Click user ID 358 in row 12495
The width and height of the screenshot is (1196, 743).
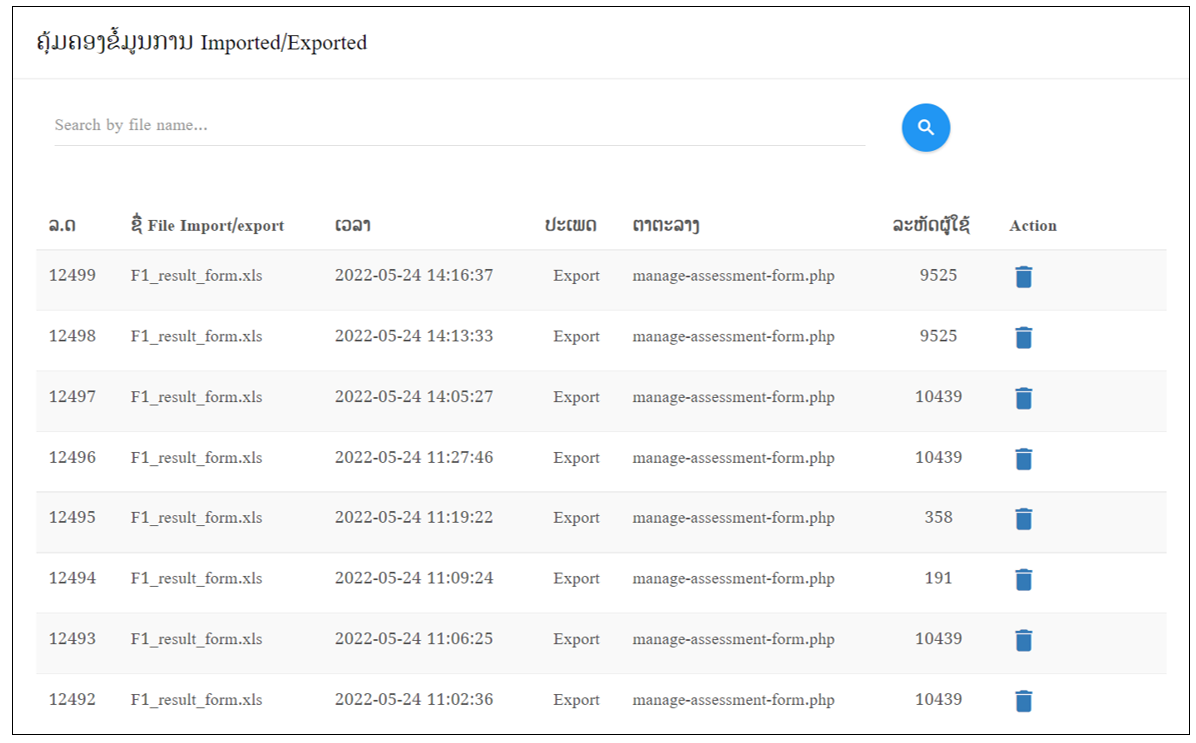tap(938, 517)
